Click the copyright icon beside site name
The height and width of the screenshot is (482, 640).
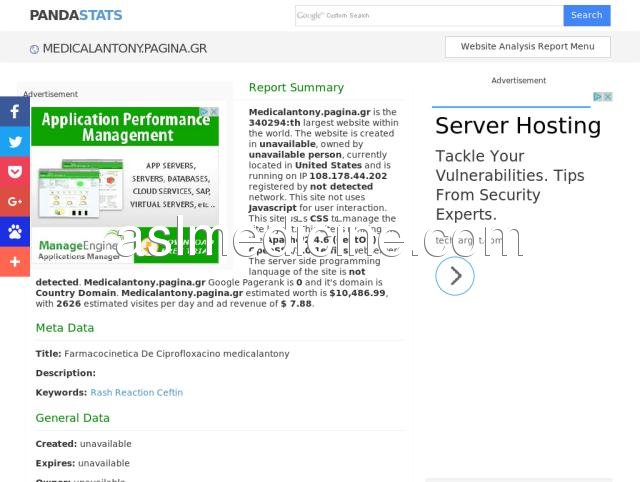pos(34,49)
